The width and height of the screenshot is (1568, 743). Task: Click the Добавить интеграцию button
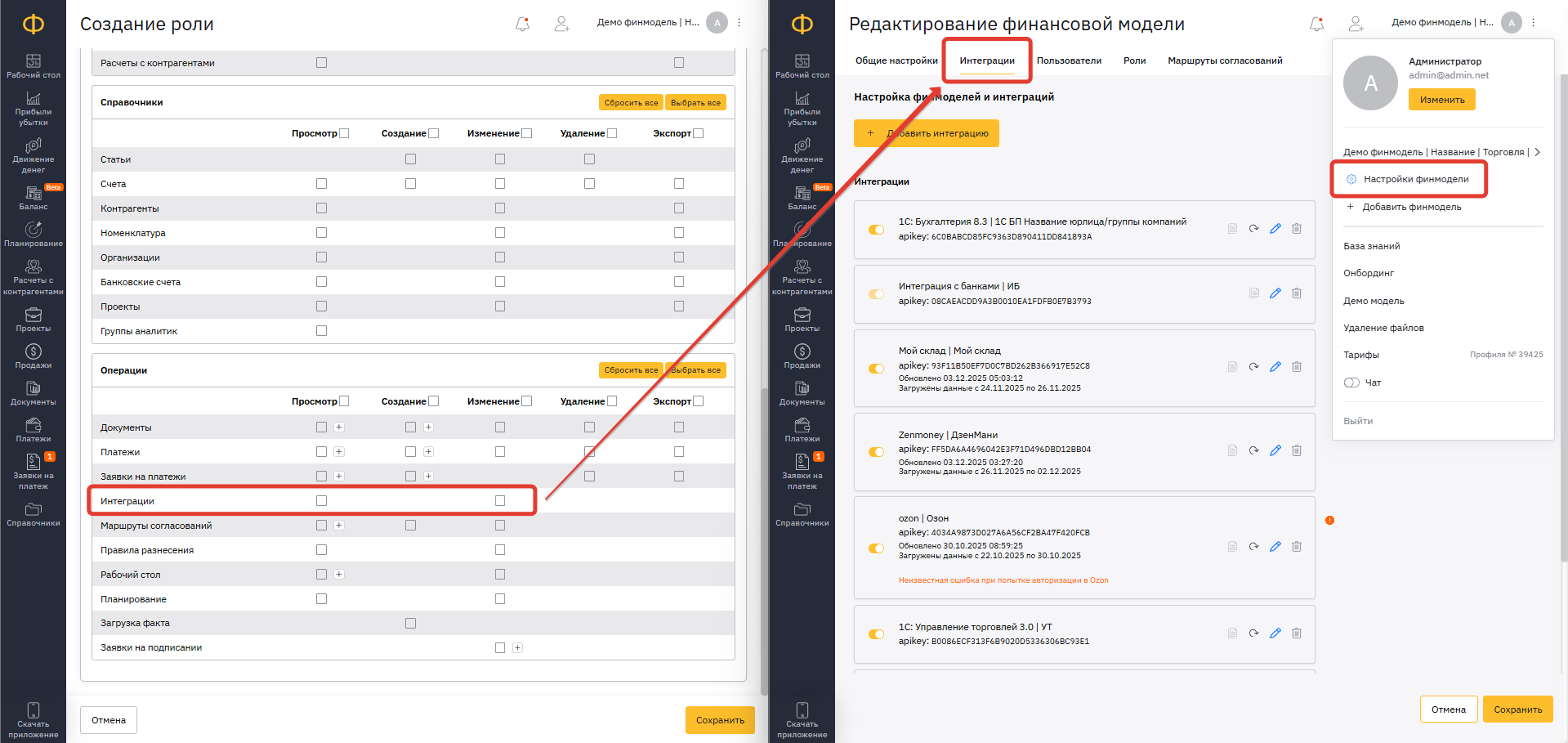926,133
